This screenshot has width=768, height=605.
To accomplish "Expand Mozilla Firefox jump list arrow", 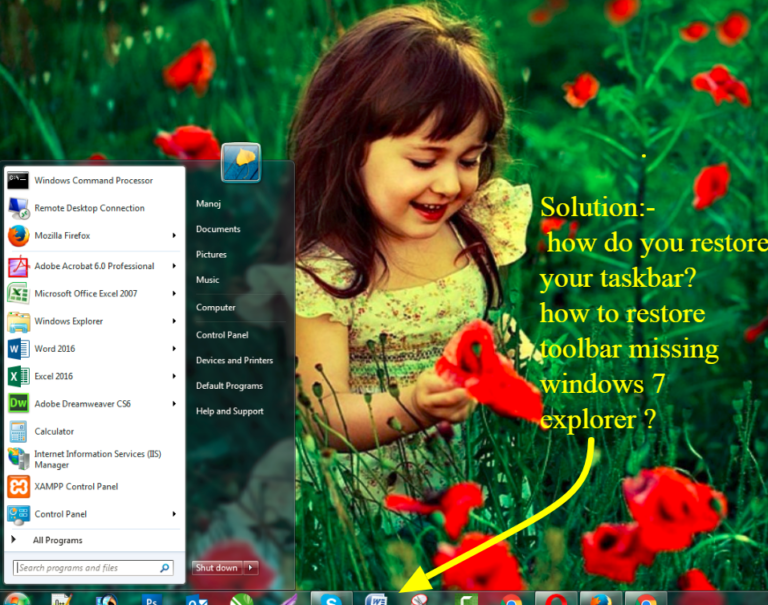I will click(174, 236).
